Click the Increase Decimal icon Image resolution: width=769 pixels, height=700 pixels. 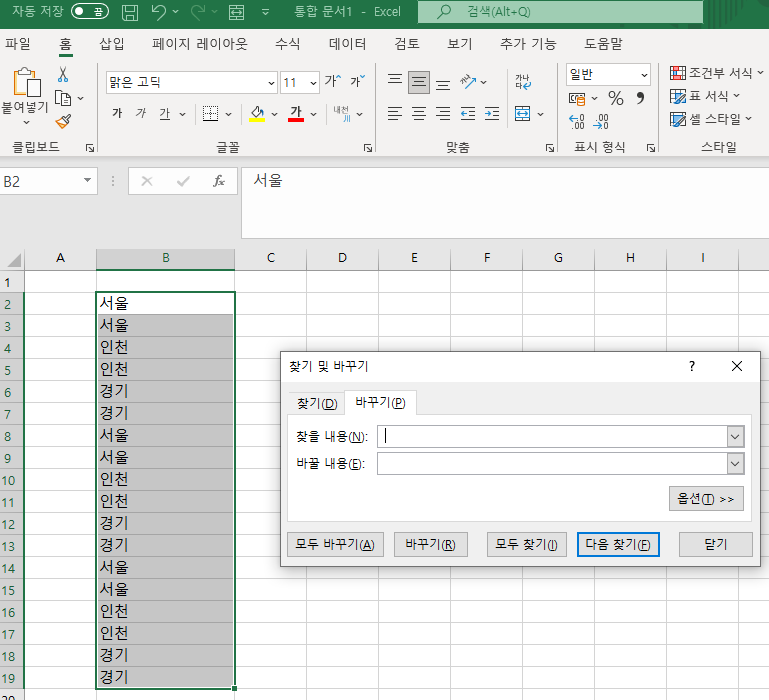tap(577, 121)
